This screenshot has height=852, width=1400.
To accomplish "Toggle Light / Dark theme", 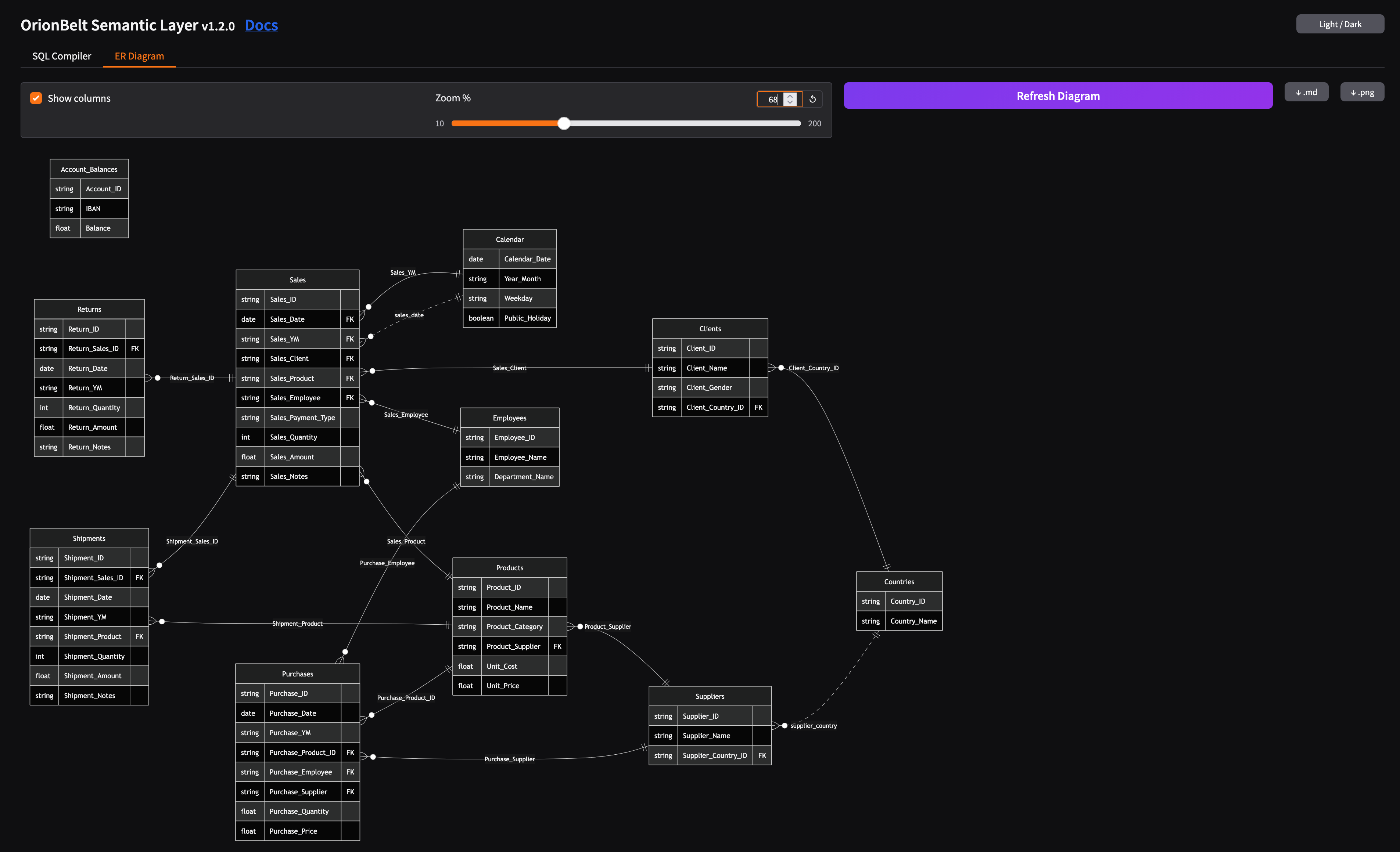I will 1340,24.
